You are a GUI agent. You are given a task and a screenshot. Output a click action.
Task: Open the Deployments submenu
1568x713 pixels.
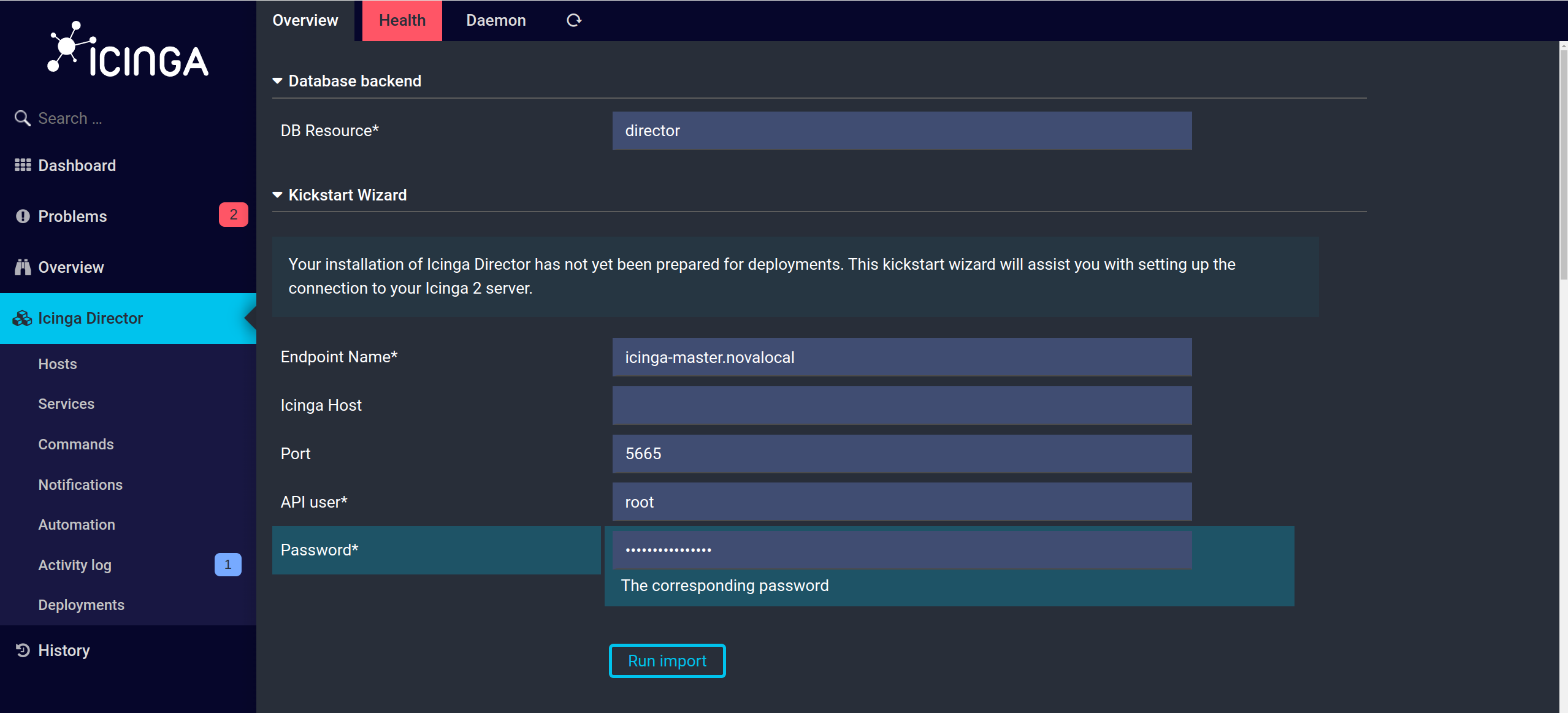coord(128,605)
